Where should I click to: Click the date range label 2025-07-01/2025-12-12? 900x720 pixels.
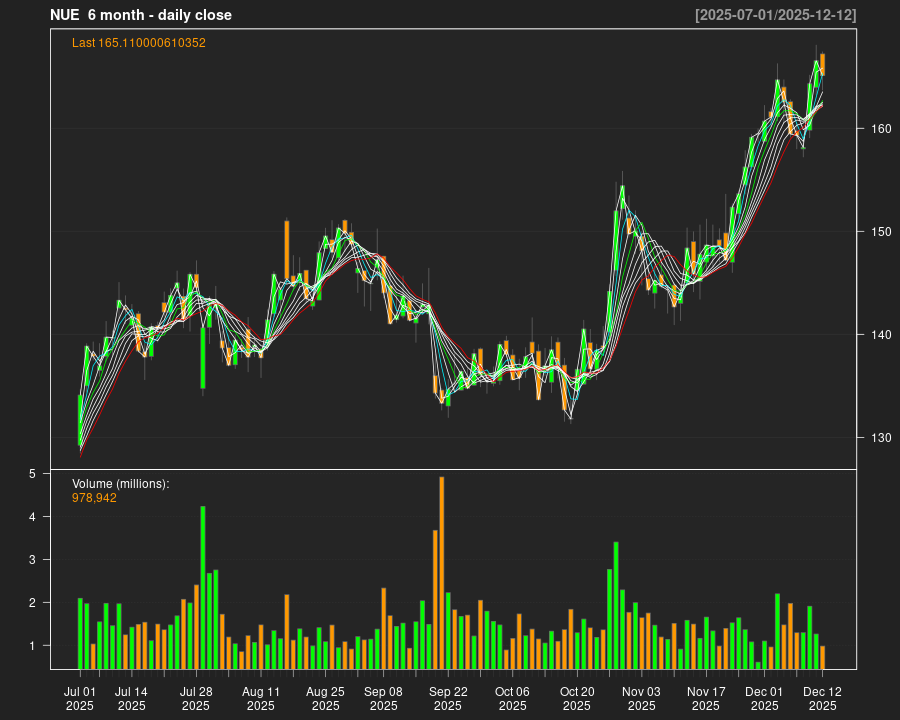[775, 15]
